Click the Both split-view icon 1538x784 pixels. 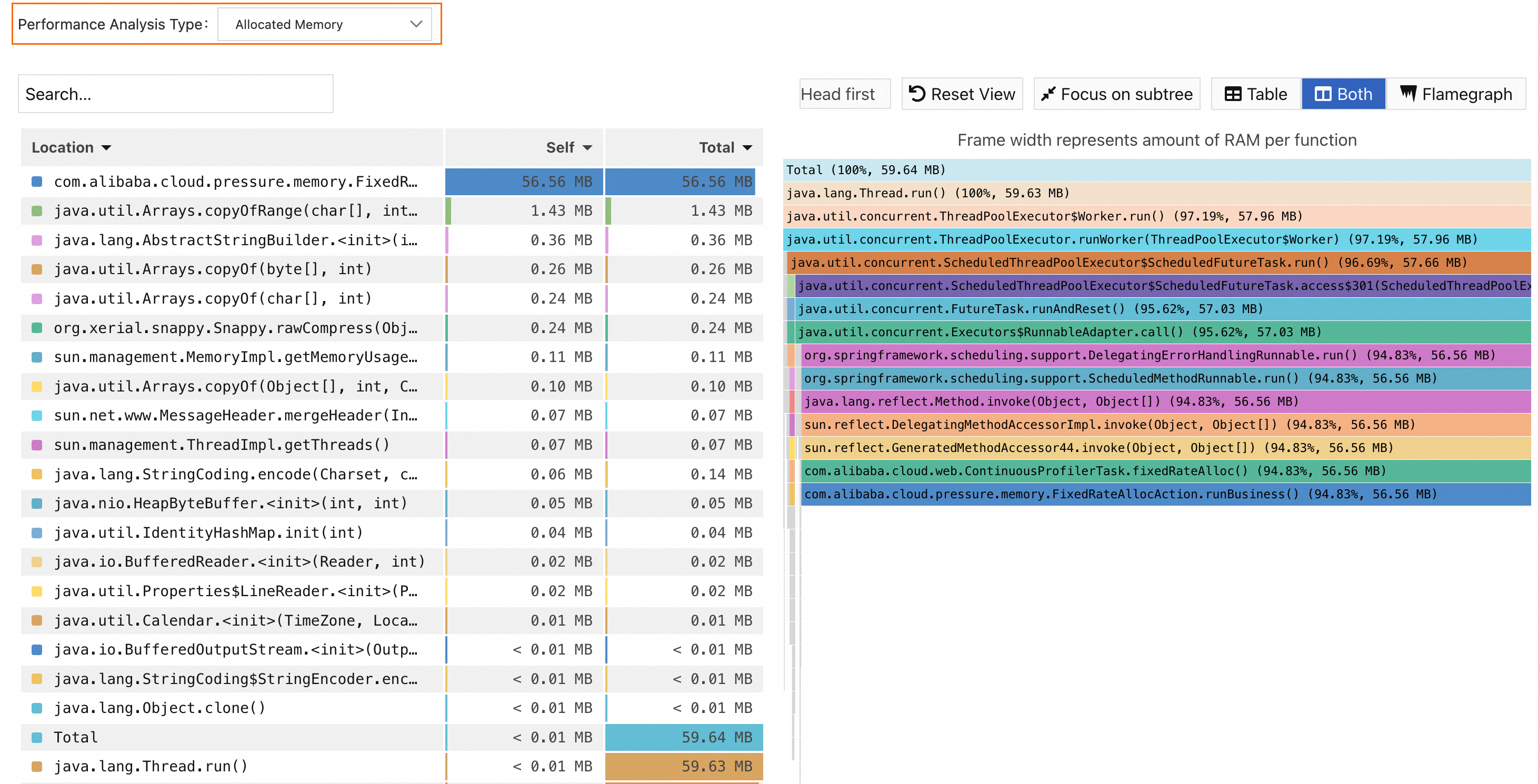tap(1323, 94)
